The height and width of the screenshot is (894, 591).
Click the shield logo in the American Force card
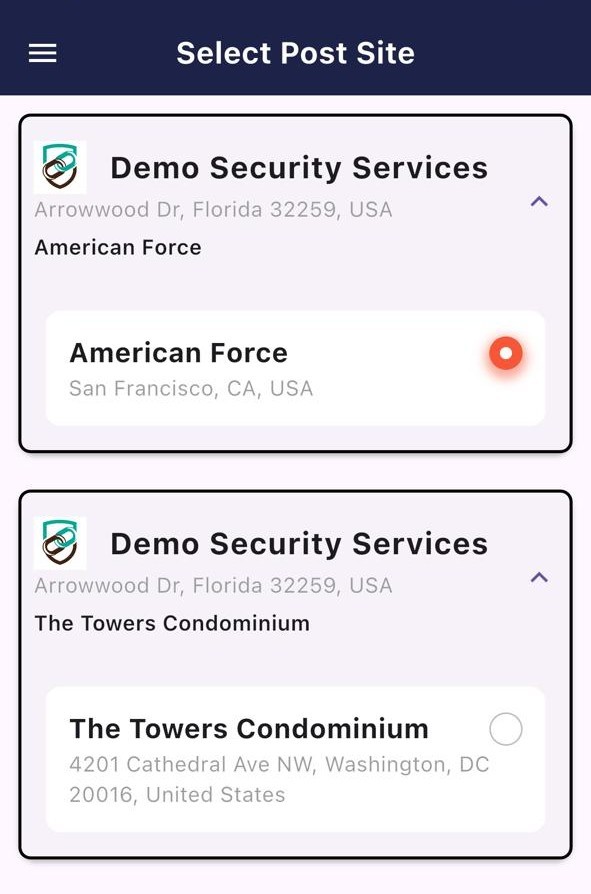coord(60,167)
